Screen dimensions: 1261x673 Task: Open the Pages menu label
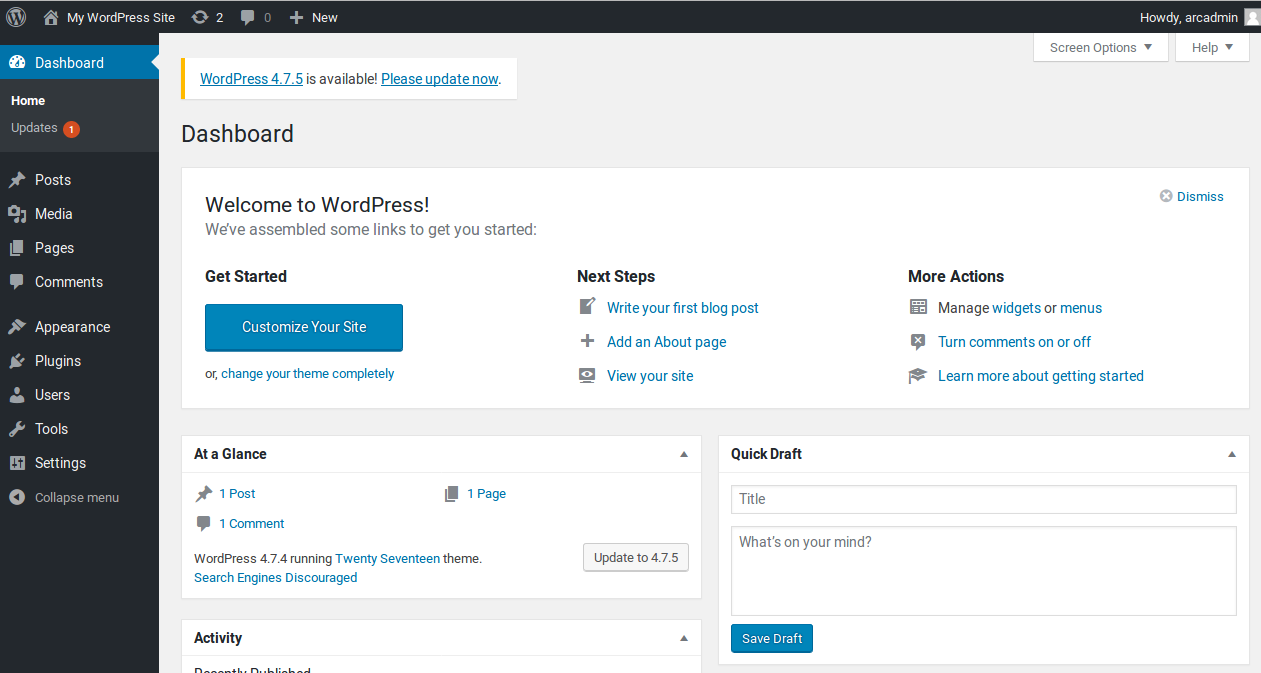click(x=55, y=248)
